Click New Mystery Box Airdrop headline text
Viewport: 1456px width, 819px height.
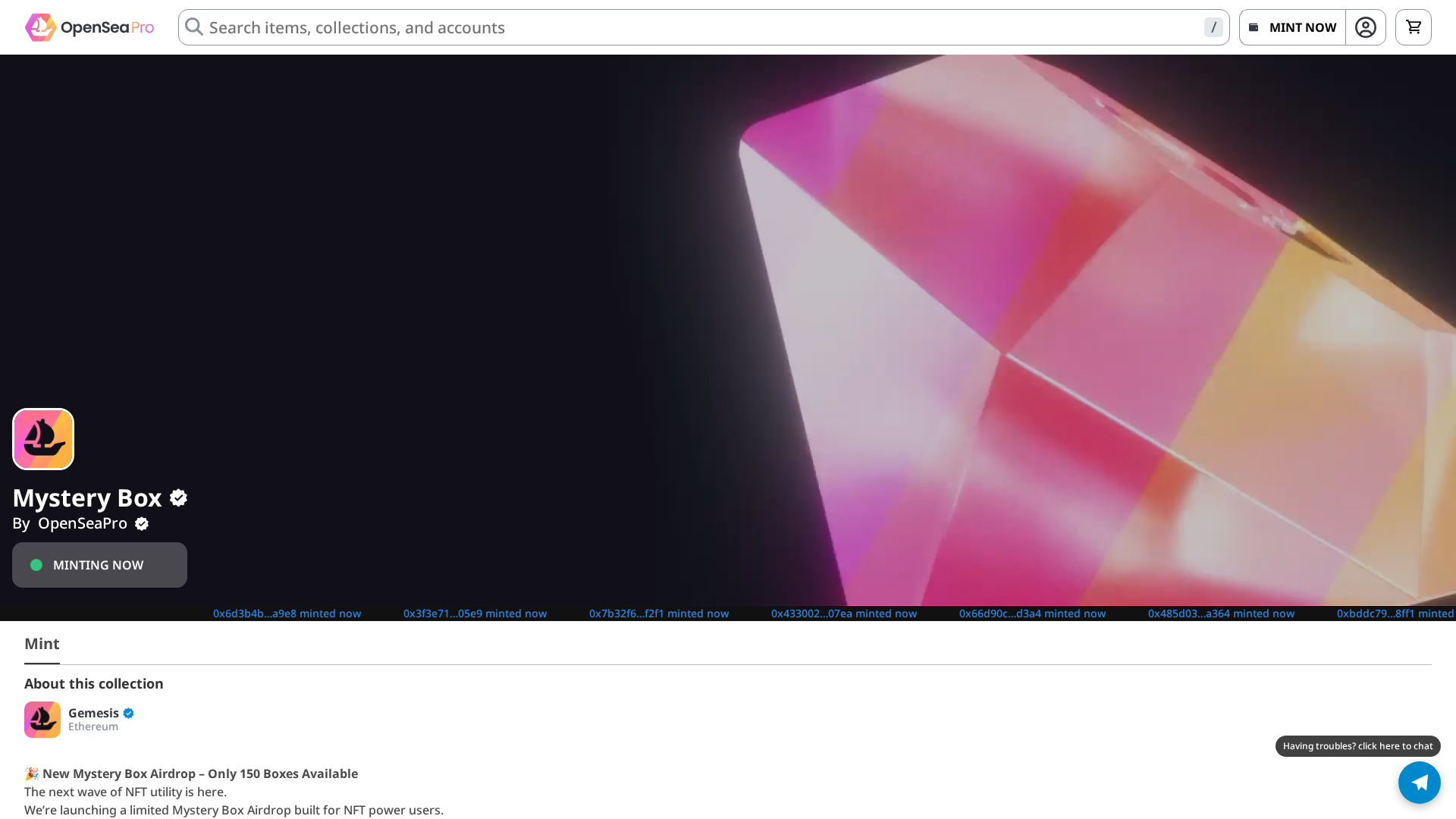200,773
